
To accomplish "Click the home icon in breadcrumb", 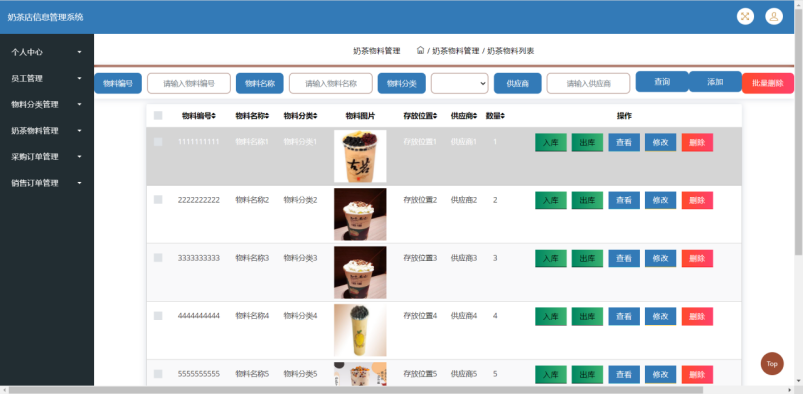I will (x=420, y=50).
